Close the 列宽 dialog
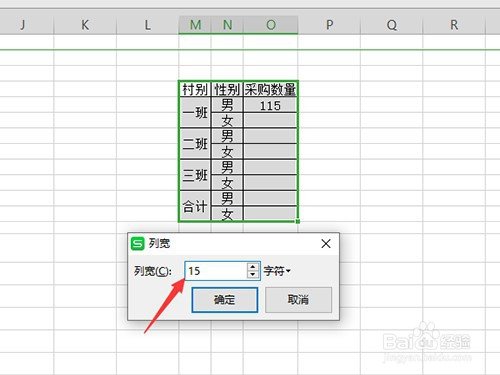Screen dimensions: 500x375 pos(326,244)
